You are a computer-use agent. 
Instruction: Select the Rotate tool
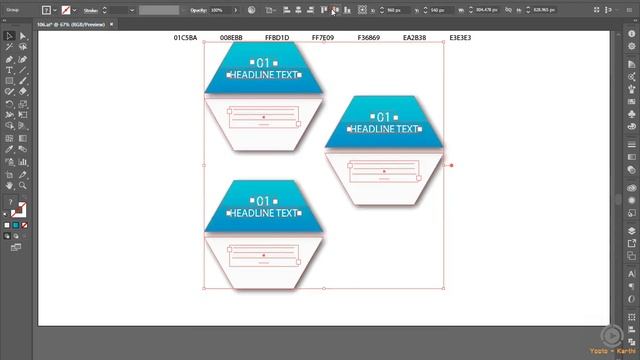9,104
